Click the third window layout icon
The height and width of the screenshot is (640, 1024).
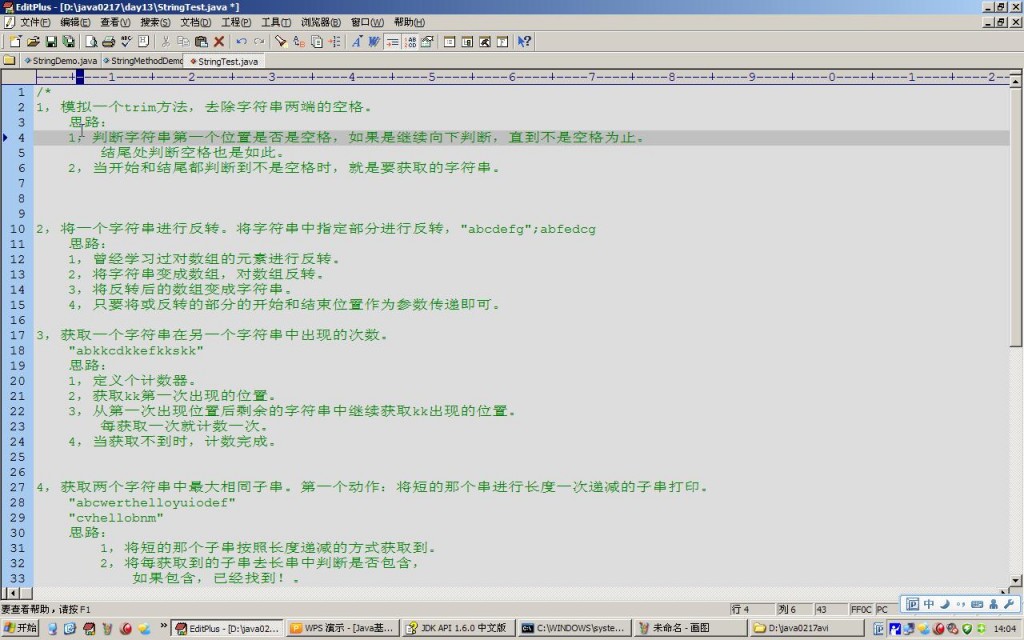pos(485,42)
